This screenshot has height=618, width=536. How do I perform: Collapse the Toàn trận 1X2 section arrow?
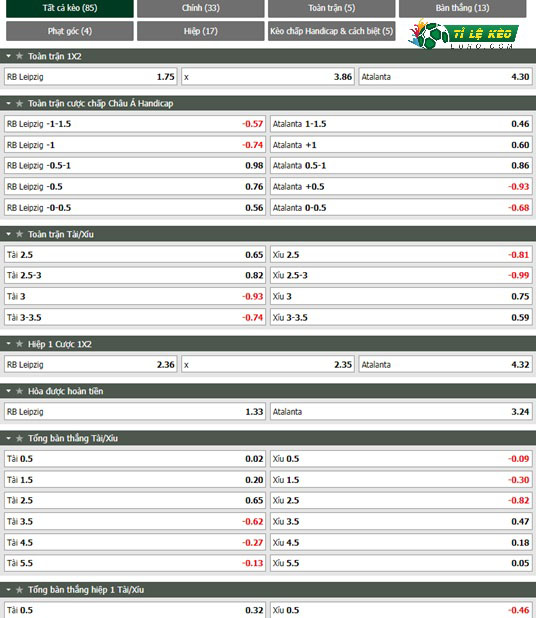8,56
